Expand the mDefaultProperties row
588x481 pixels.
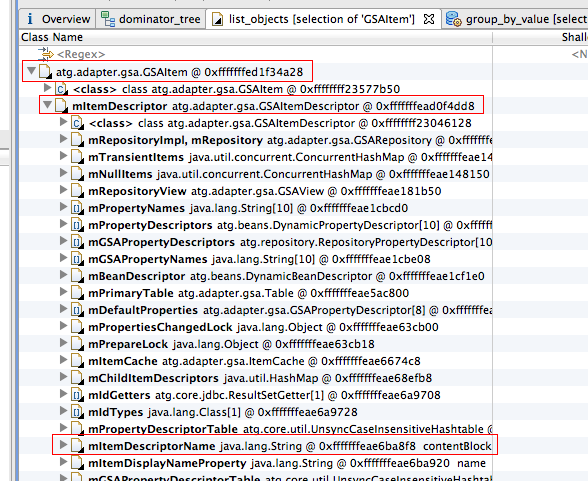pyautogui.click(x=63, y=309)
